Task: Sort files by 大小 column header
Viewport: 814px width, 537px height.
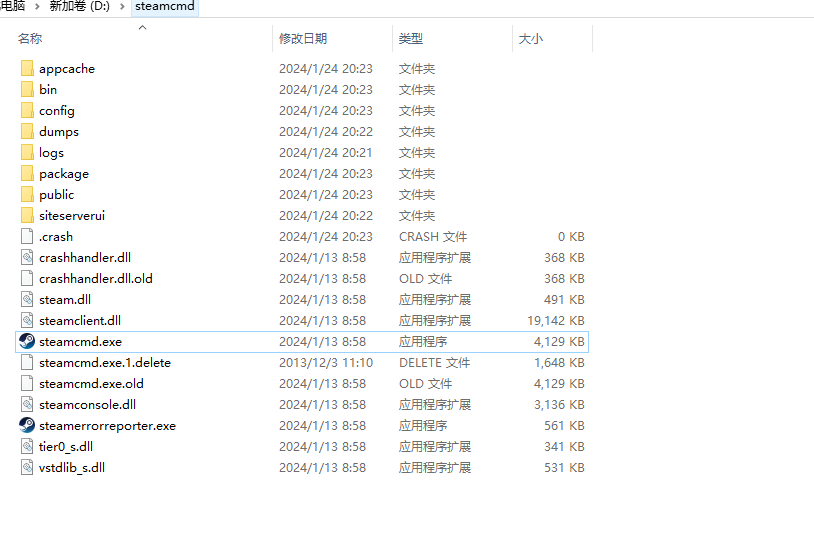Action: 531,38
